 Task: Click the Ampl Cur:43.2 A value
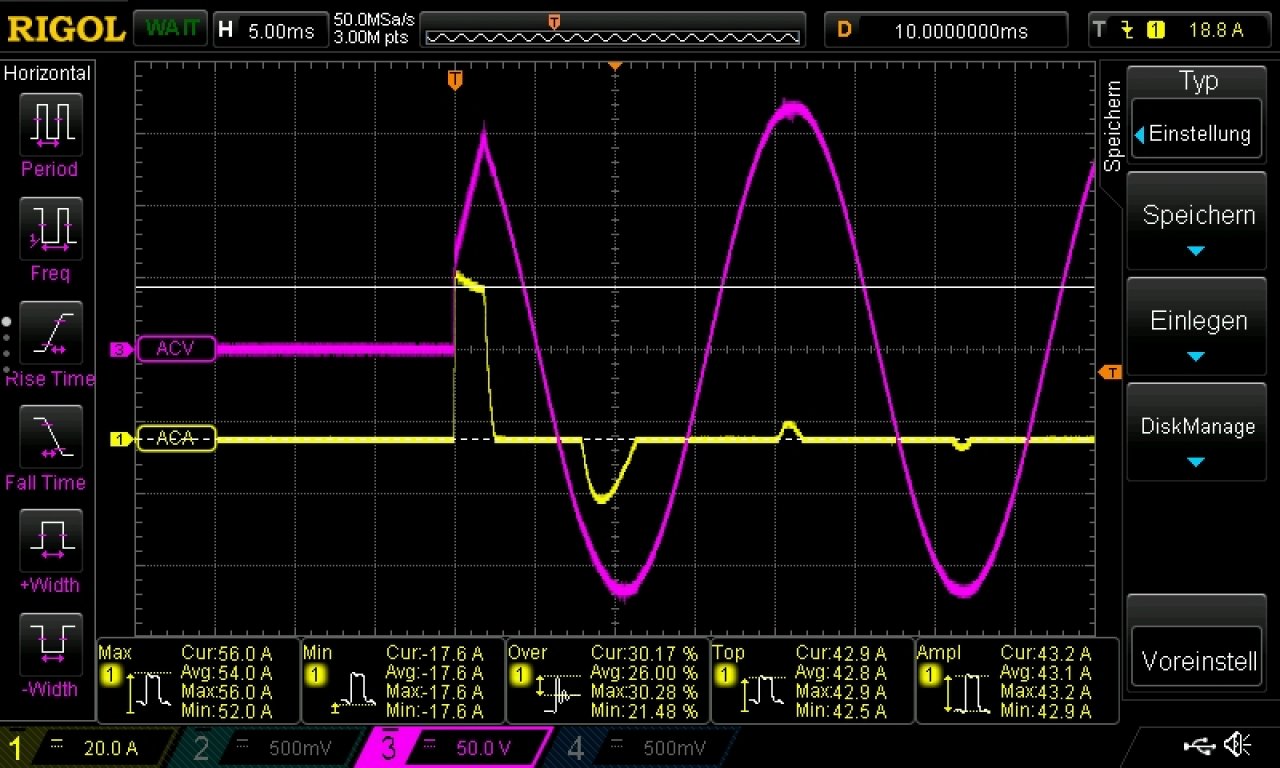pyautogui.click(x=1045, y=653)
